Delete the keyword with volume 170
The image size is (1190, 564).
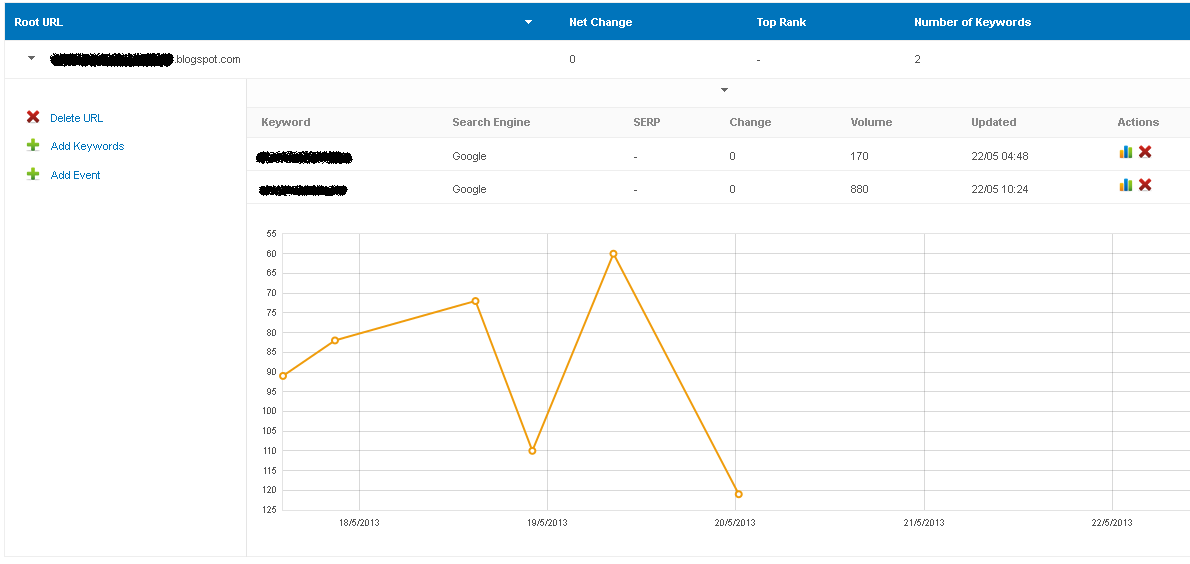coord(1145,152)
